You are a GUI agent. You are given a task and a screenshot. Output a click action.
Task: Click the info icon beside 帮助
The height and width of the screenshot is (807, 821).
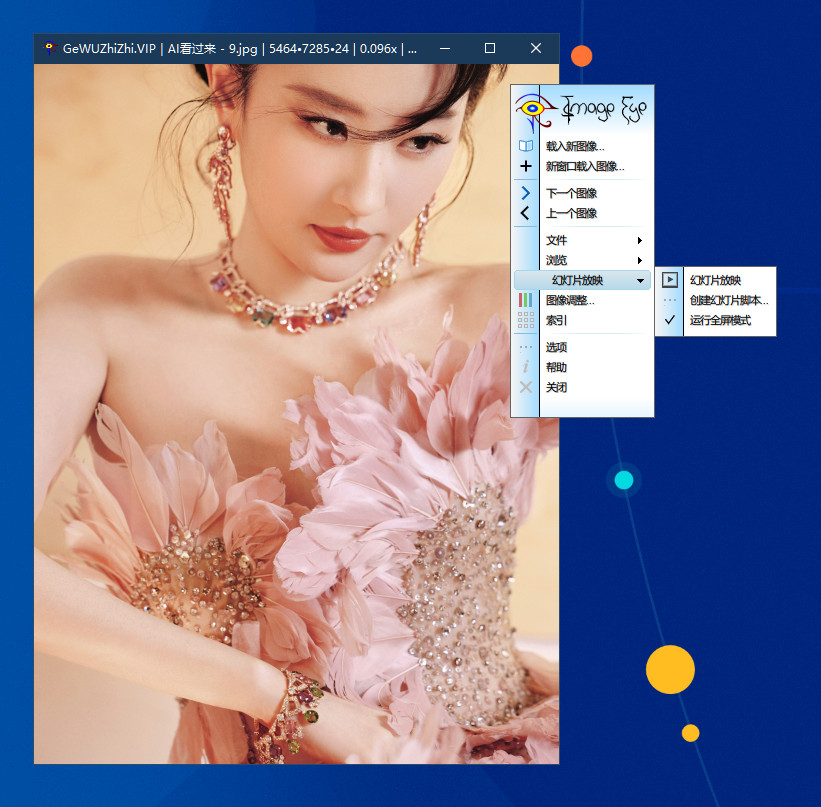tap(526, 367)
